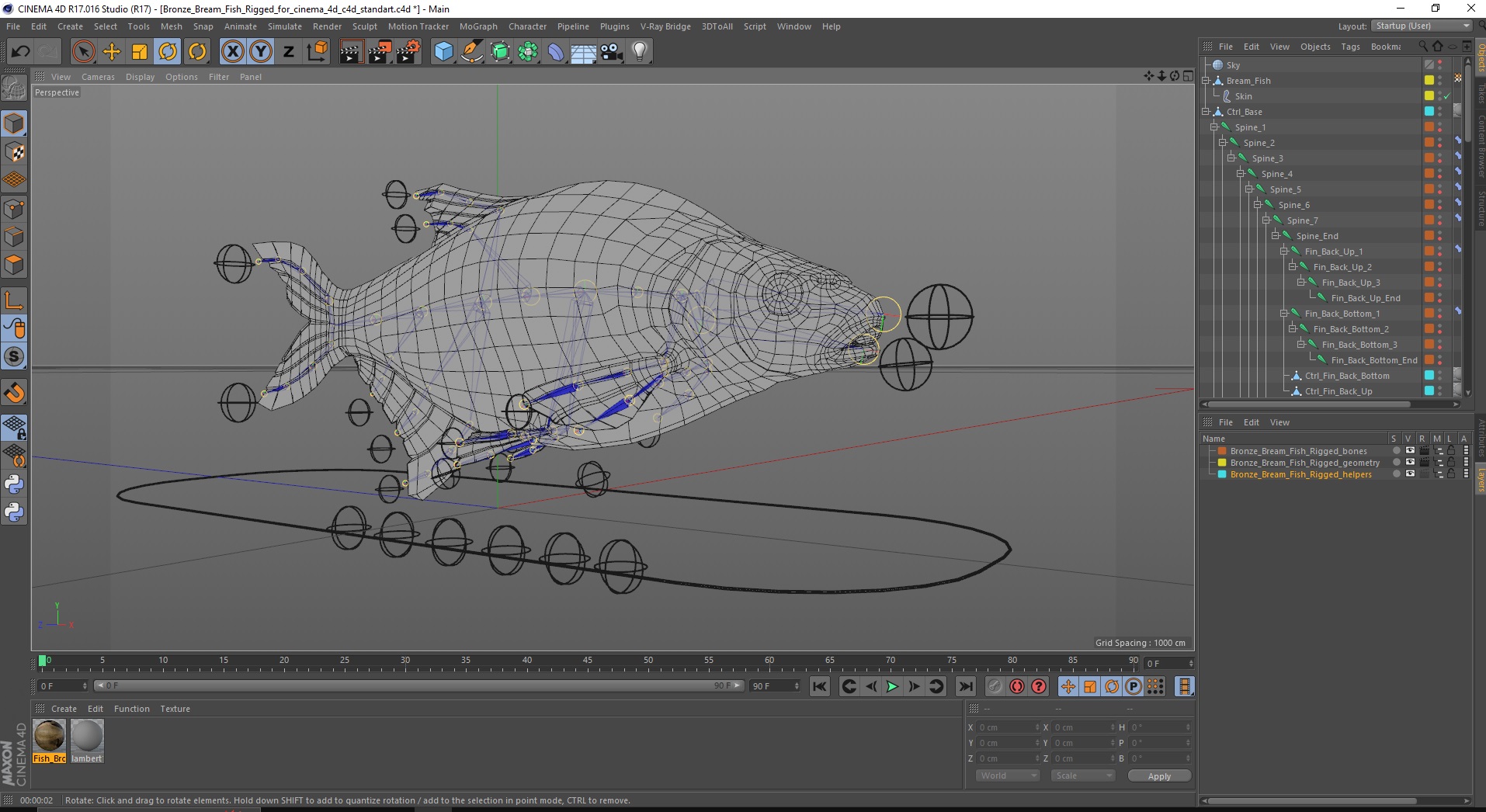Switch to Texture mode
Screen dimensions: 1486x812
[x=14, y=152]
